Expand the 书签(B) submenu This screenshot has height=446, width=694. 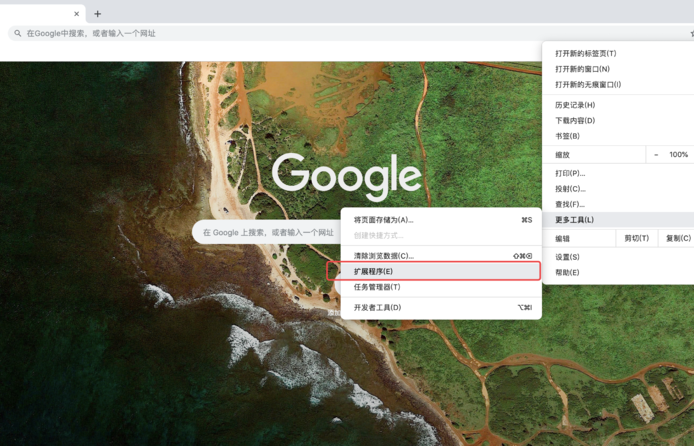point(567,136)
